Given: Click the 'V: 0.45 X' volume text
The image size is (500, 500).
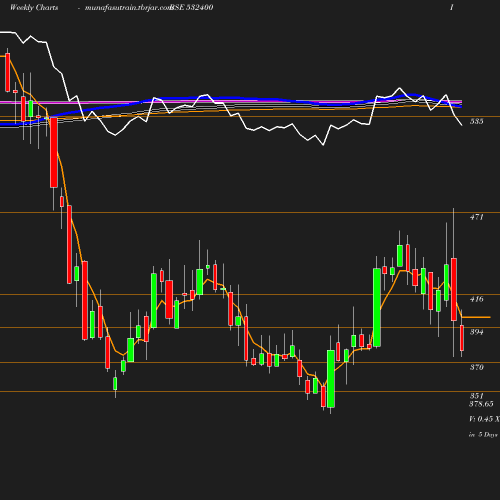Looking at the screenshot, I should coord(484,419).
